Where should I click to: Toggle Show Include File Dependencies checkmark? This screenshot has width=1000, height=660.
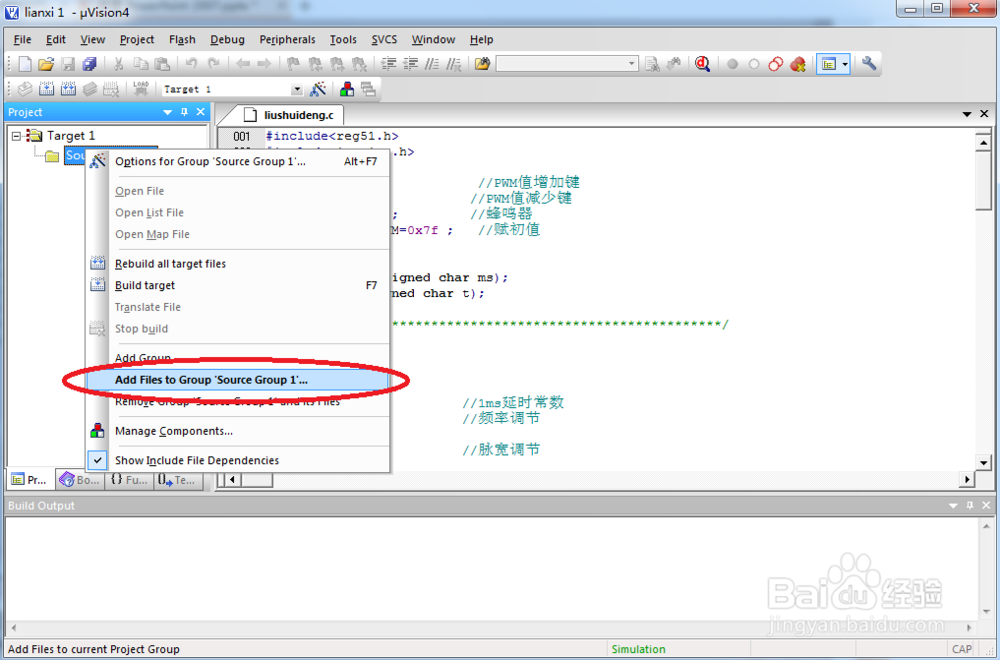[98, 460]
